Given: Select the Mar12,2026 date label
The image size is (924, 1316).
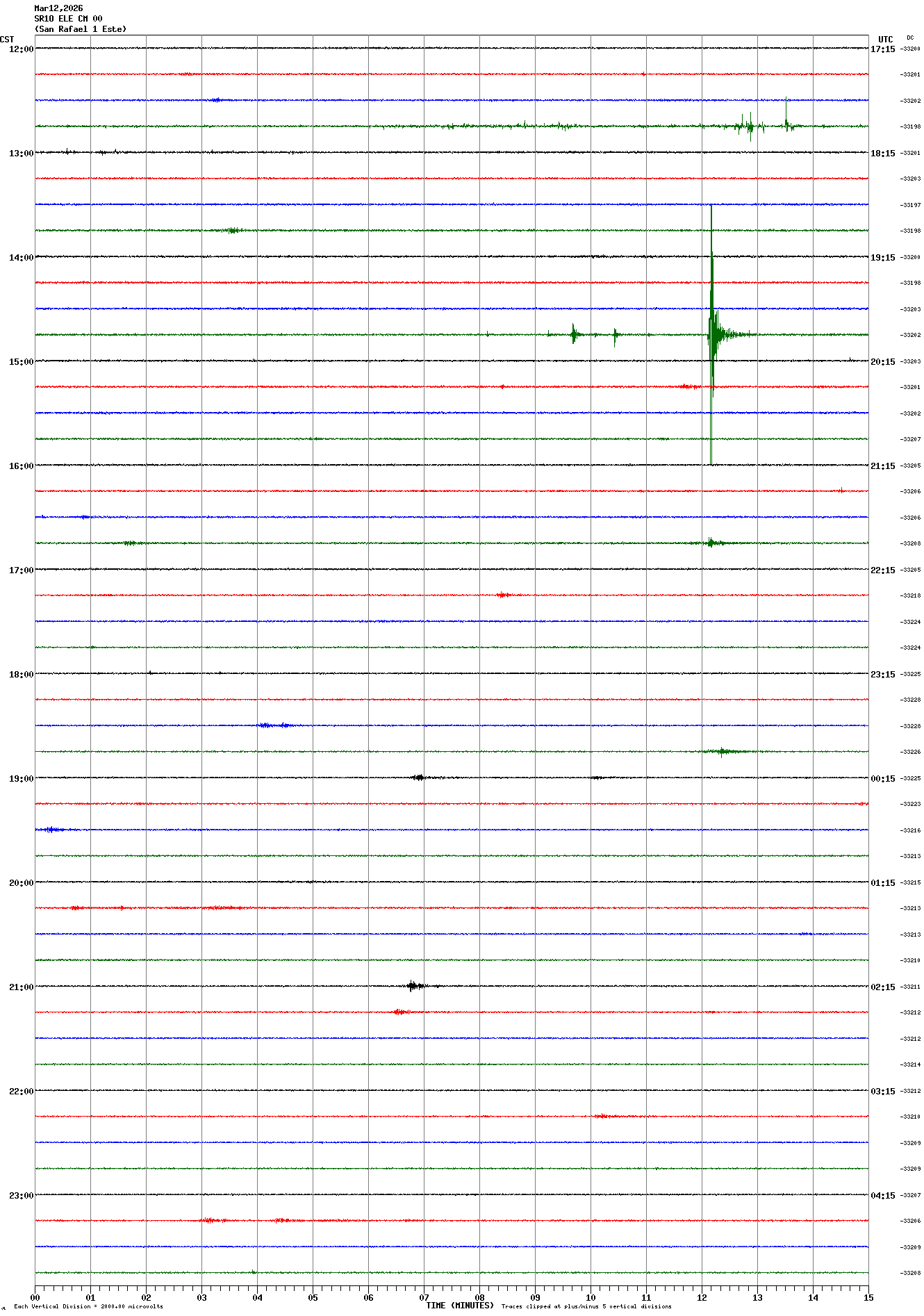Looking at the screenshot, I should pos(58,8).
